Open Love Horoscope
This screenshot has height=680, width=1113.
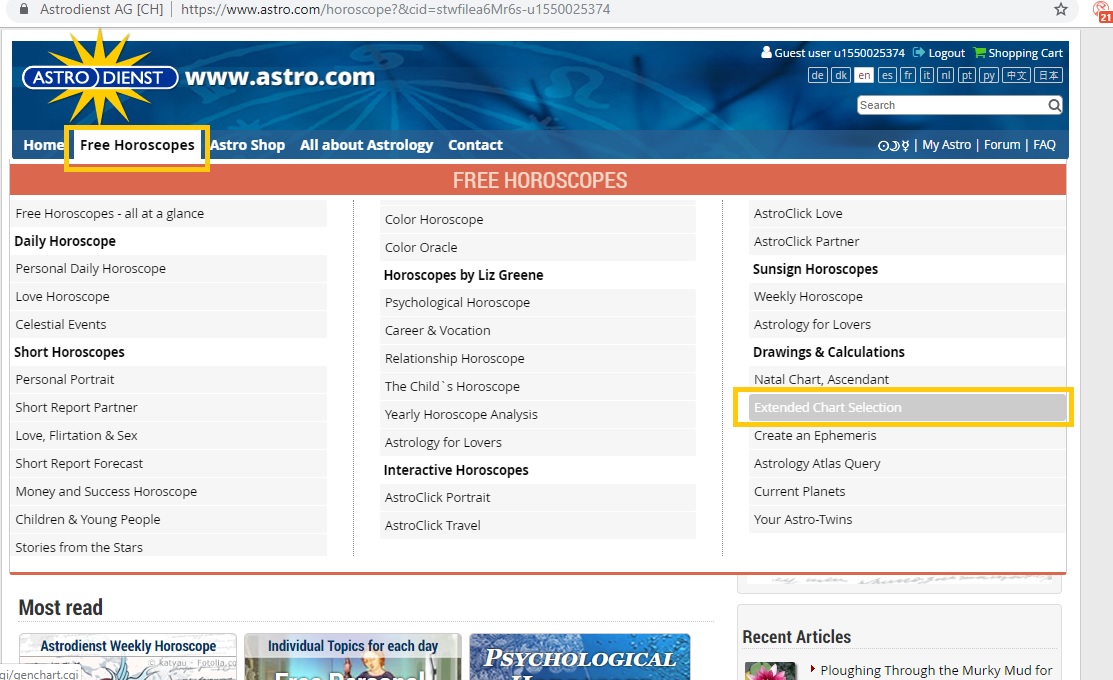click(169, 297)
